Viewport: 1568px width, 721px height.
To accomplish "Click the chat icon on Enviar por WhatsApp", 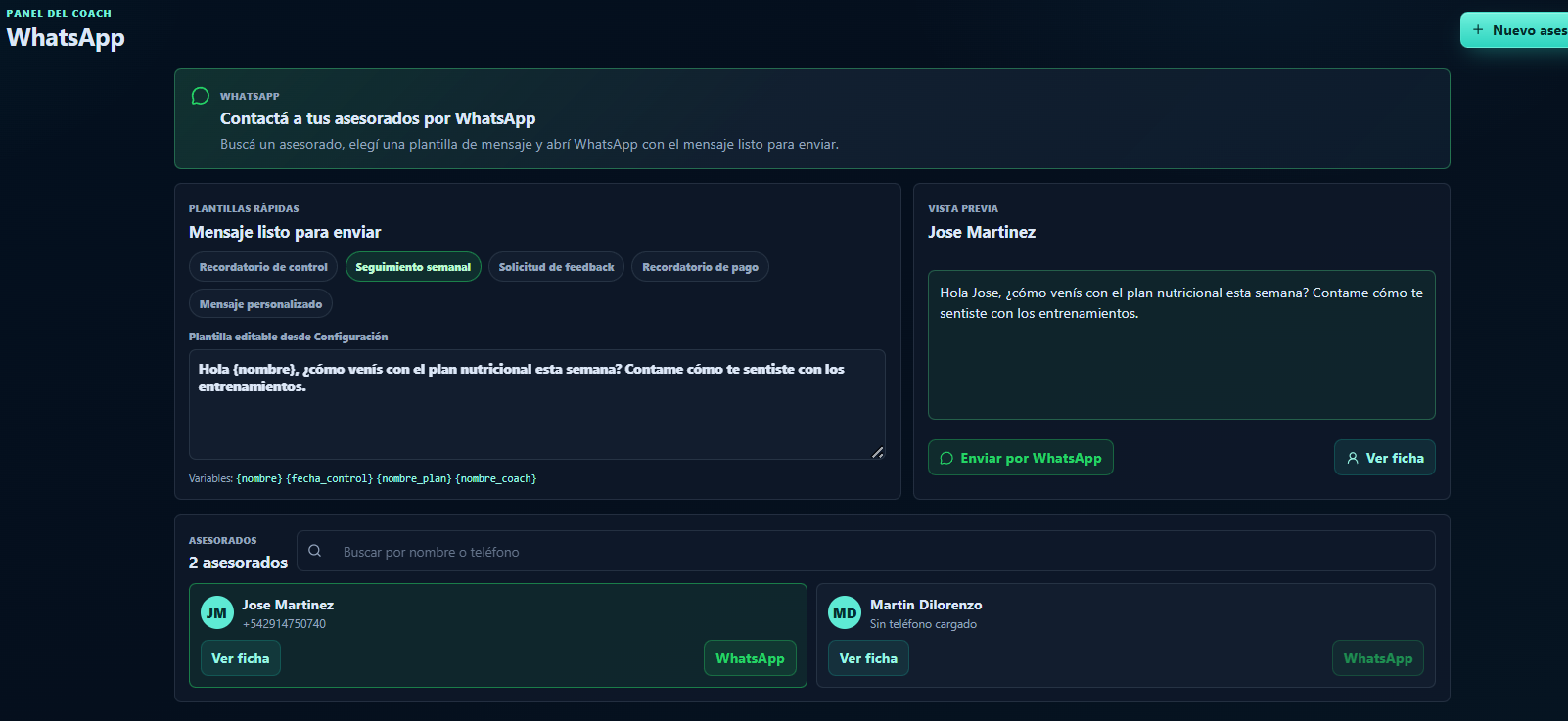I will pos(946,458).
